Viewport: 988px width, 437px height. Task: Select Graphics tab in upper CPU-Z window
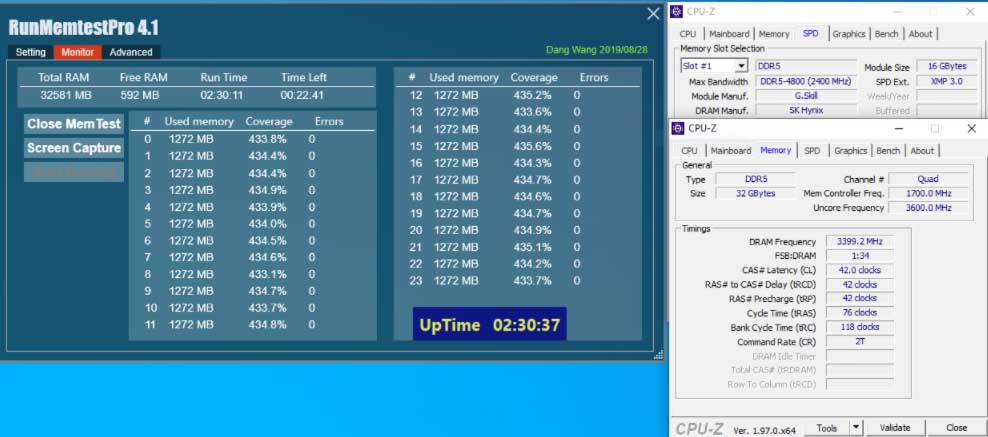pos(849,34)
